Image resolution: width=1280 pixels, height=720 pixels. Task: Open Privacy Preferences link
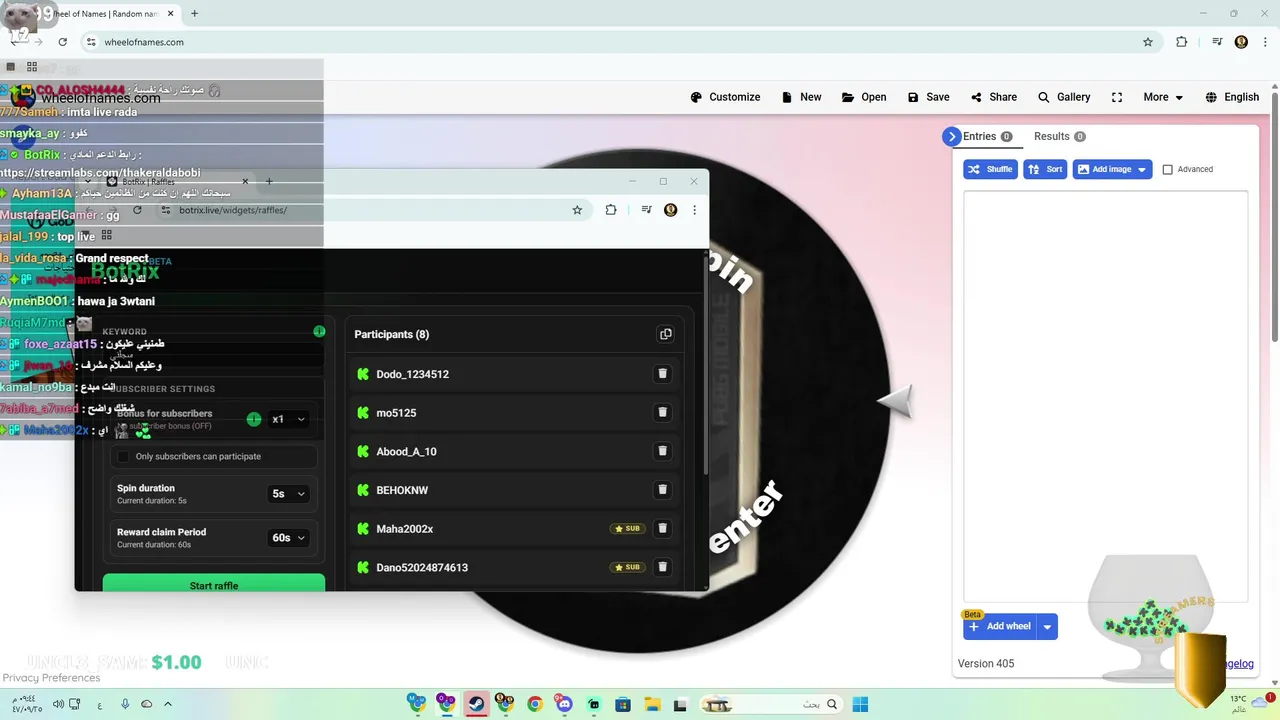click(x=51, y=678)
